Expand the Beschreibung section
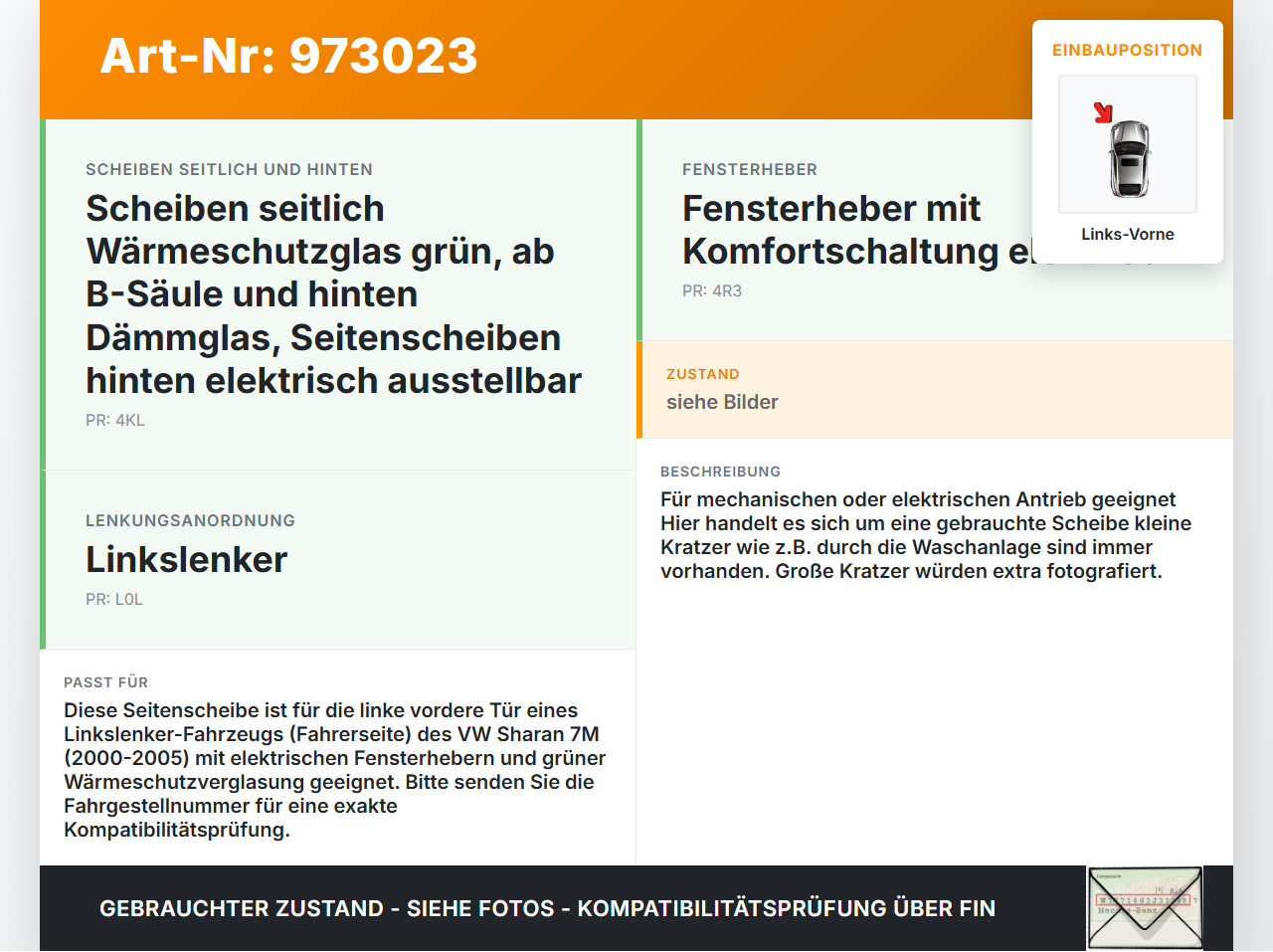This screenshot has width=1273, height=952. 720,472
